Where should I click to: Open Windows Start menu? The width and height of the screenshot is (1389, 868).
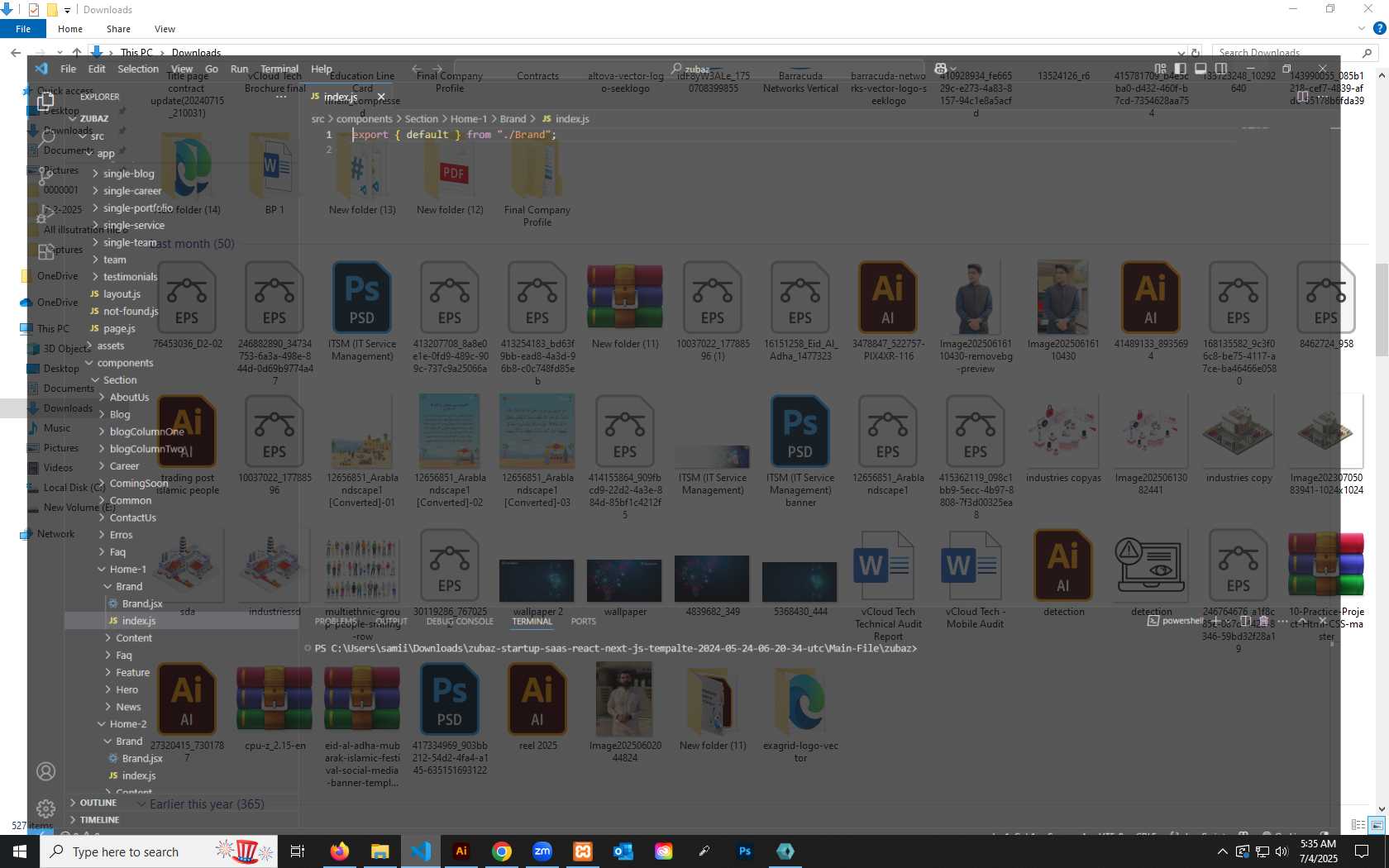coord(20,851)
